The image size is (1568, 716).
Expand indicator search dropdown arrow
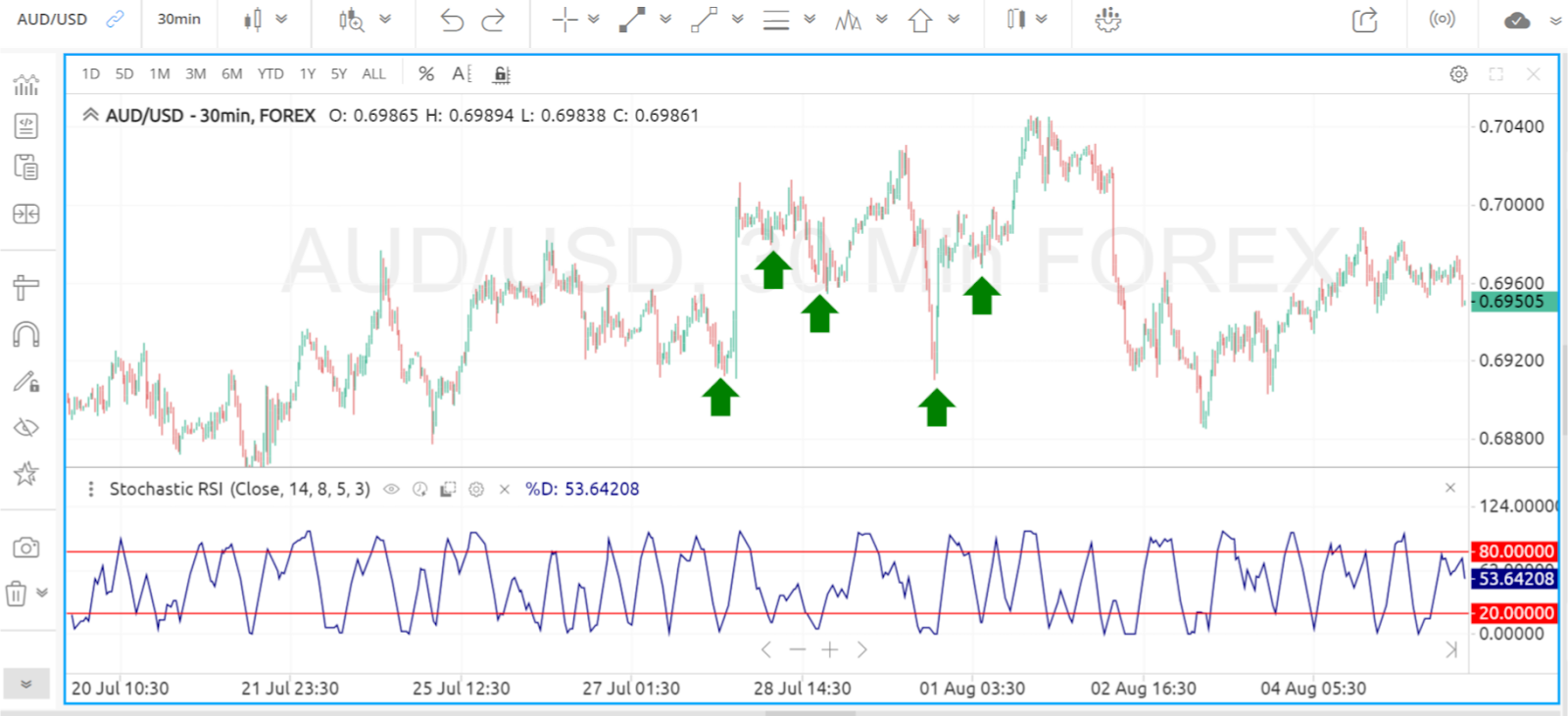coord(385,19)
